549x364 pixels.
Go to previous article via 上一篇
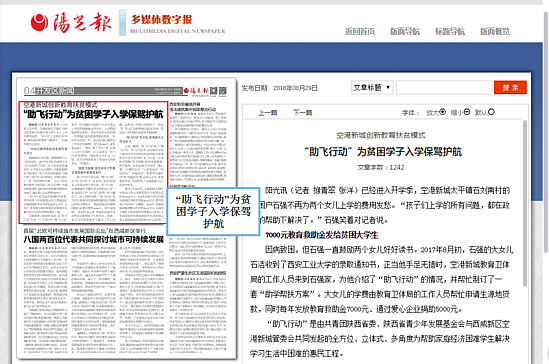click(x=267, y=113)
